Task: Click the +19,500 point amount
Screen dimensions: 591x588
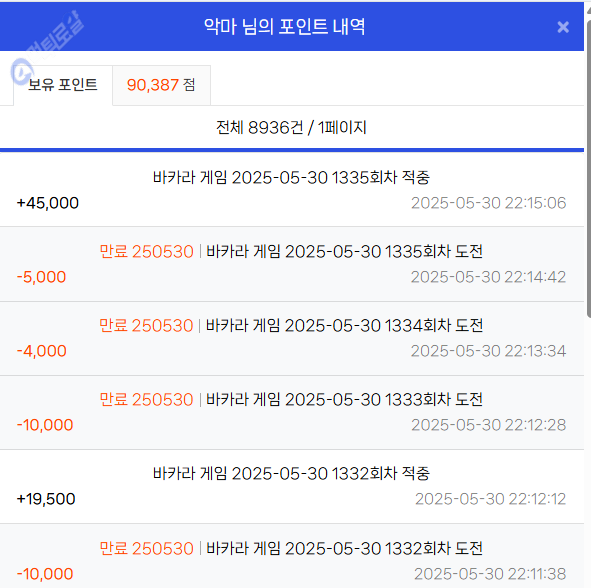Action: (x=46, y=499)
